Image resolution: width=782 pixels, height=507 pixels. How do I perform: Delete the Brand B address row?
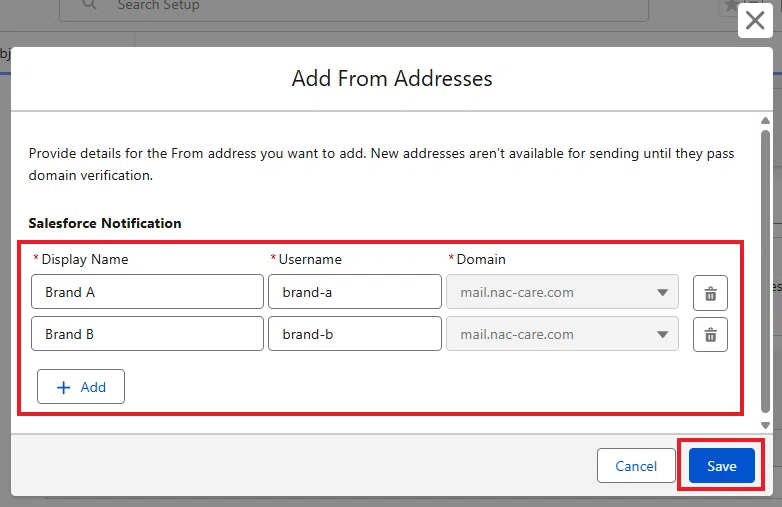(x=710, y=335)
